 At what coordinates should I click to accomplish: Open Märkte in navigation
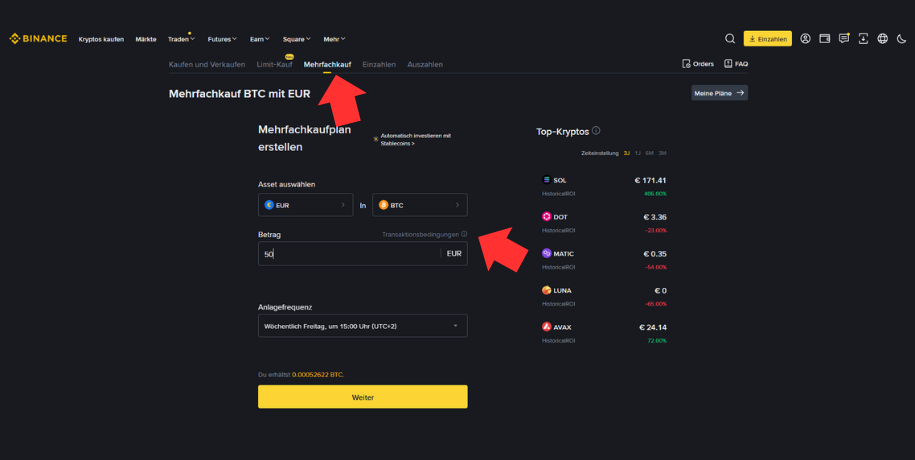coord(146,39)
